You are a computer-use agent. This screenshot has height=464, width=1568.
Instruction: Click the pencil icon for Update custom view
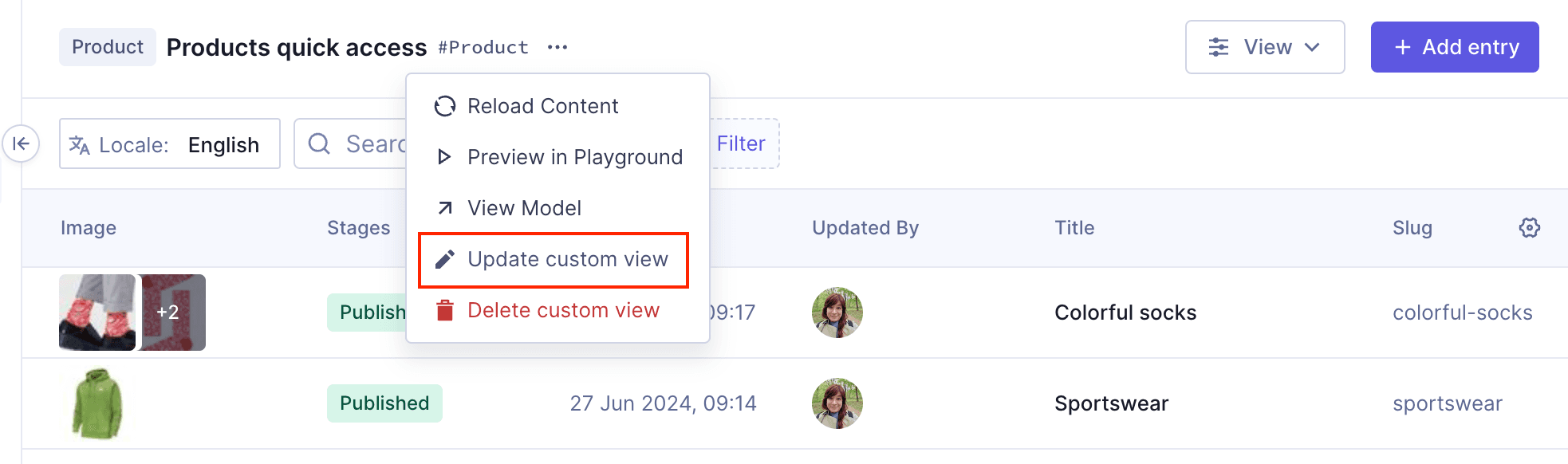[x=445, y=259]
